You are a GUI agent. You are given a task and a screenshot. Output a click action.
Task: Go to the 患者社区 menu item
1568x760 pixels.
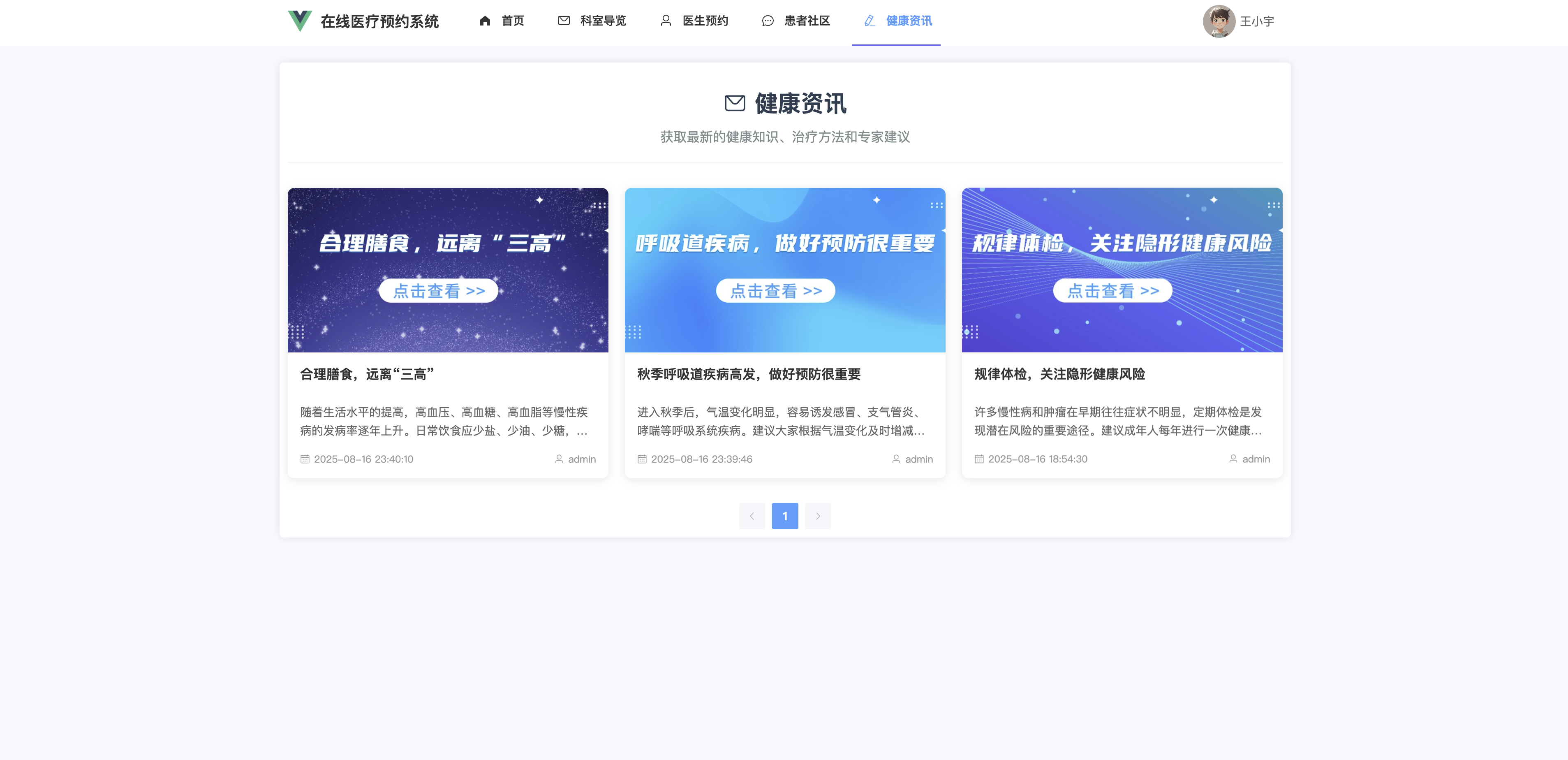tap(807, 21)
